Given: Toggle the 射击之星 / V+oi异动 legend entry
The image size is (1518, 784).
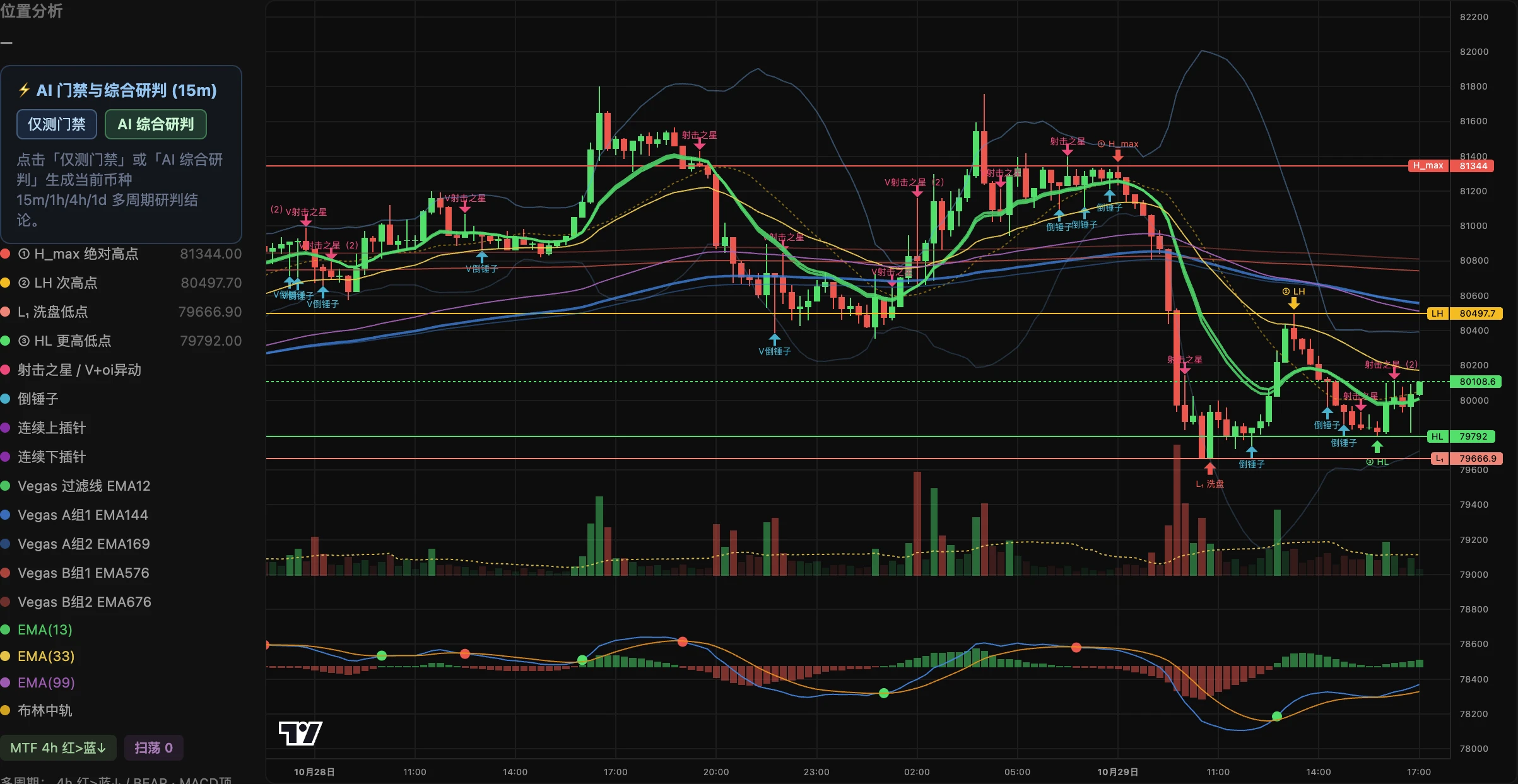Looking at the screenshot, I should tap(71, 370).
